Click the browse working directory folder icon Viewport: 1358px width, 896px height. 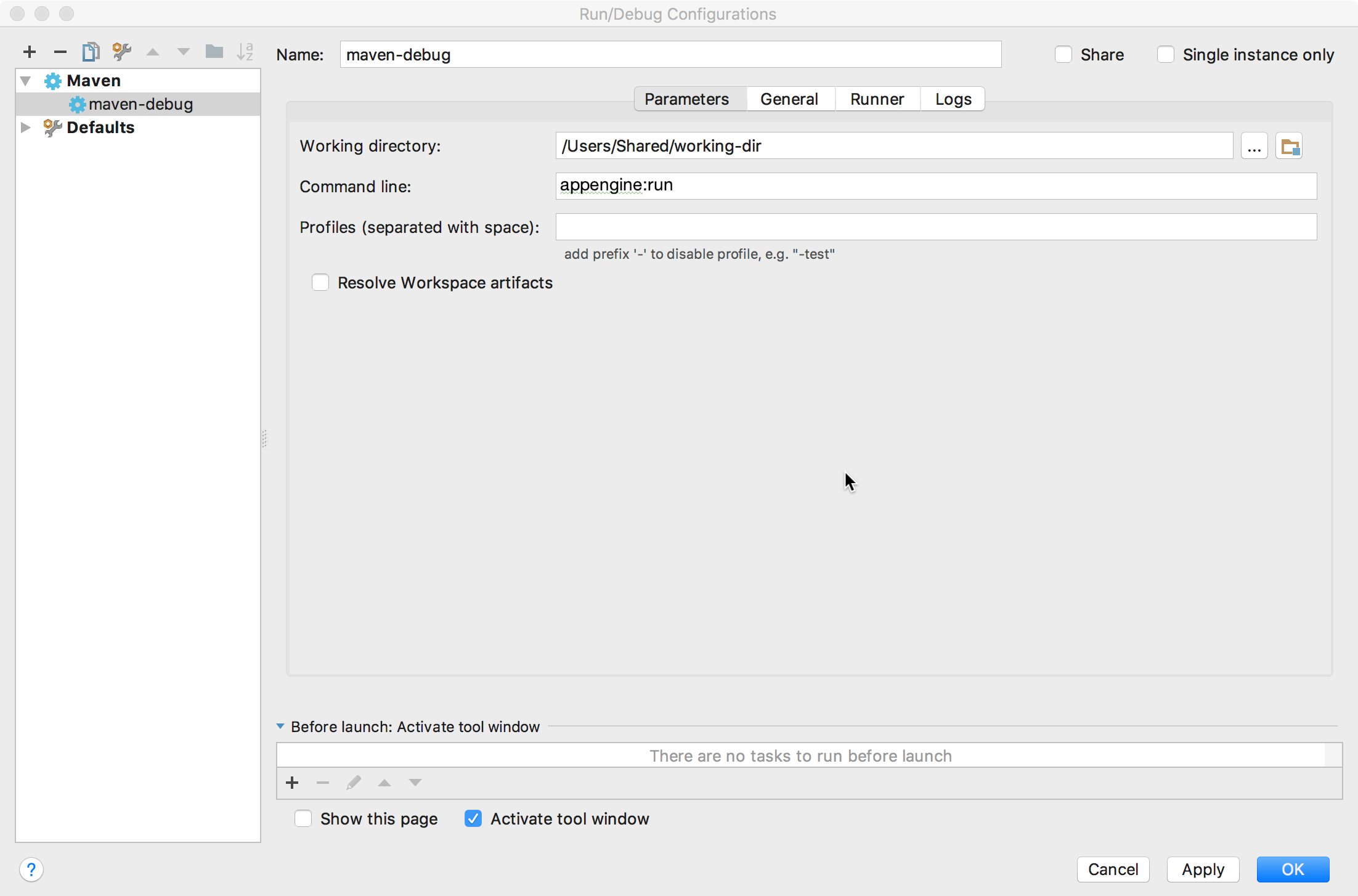[1290, 146]
